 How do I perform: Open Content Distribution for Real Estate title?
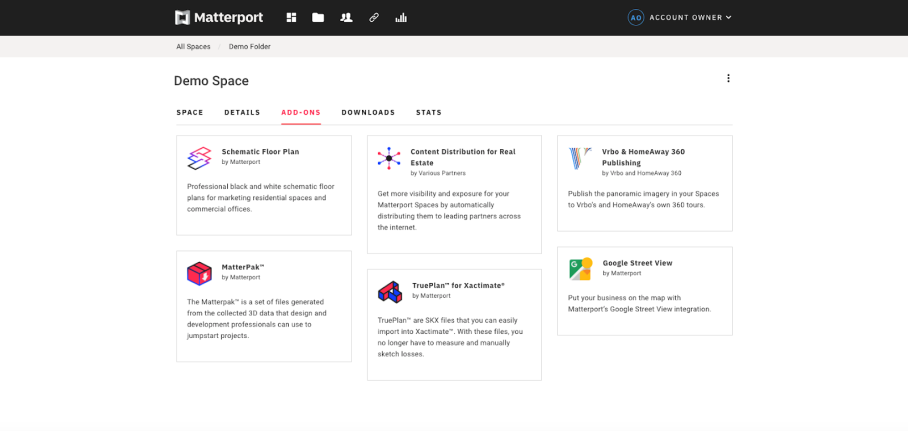[x=463, y=157]
